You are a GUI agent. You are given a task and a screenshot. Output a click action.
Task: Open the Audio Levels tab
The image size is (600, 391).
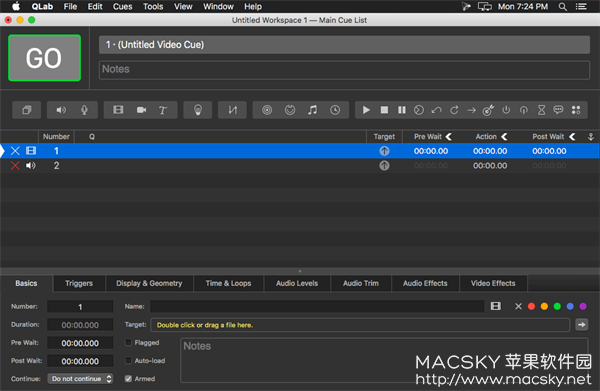pos(297,283)
